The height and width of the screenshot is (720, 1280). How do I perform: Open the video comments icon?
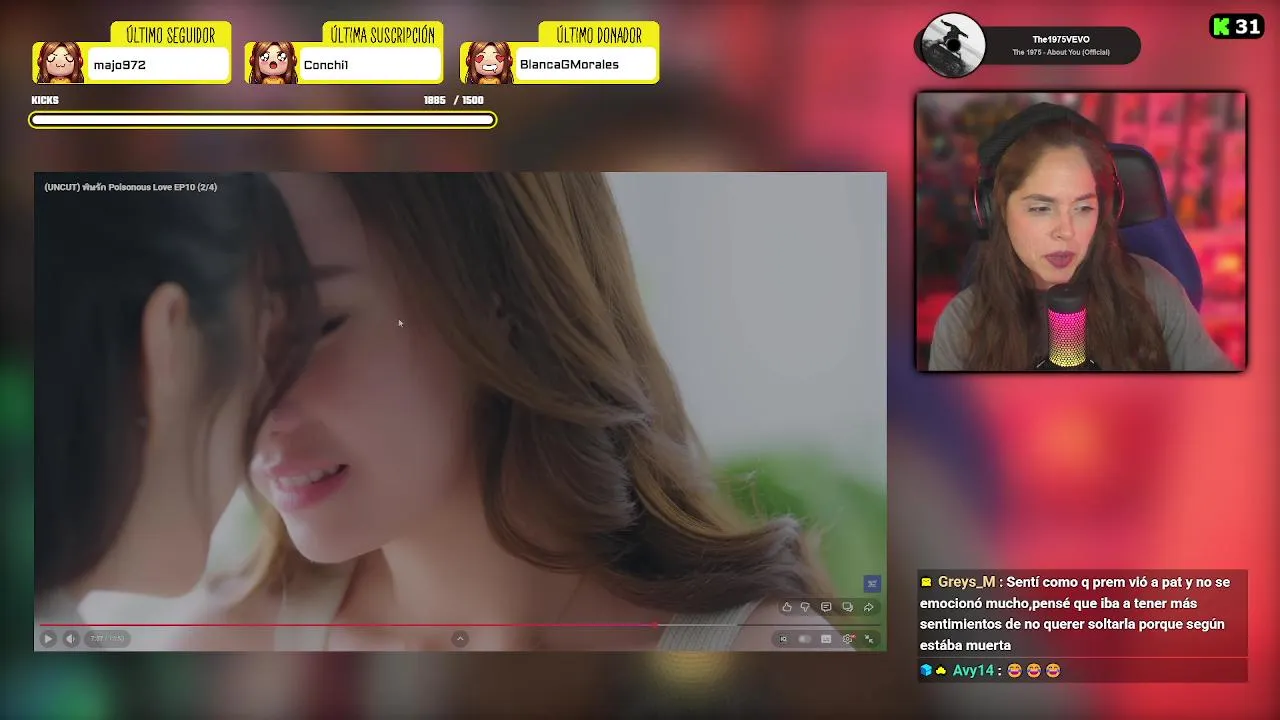tap(826, 607)
